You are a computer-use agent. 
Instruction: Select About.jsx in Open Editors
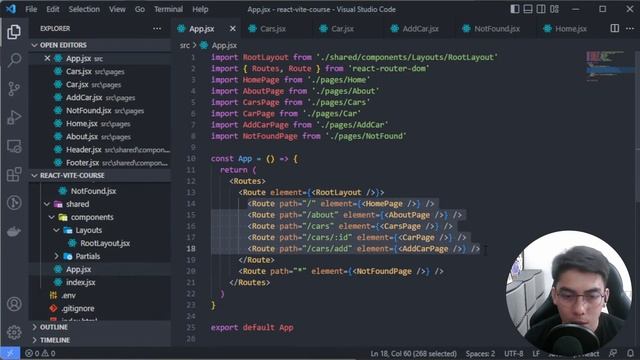click(100, 137)
